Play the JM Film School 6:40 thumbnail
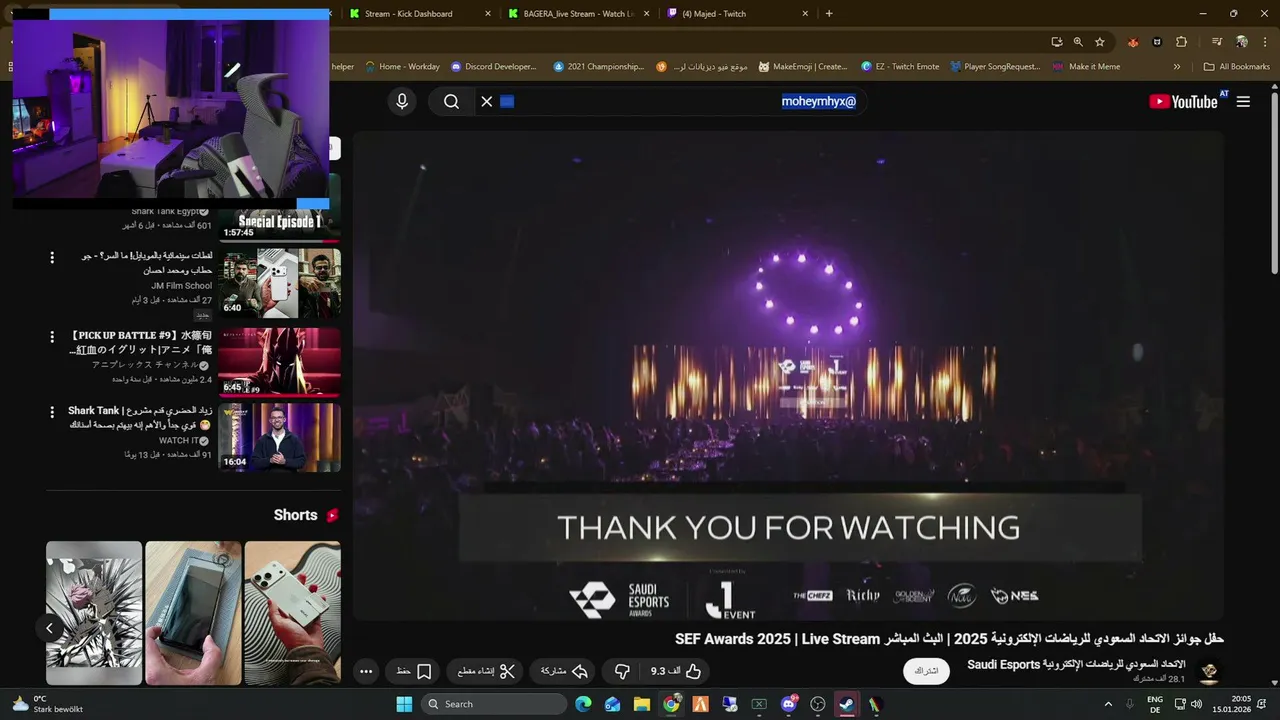Viewport: 1280px width, 720px height. pyautogui.click(x=280, y=283)
